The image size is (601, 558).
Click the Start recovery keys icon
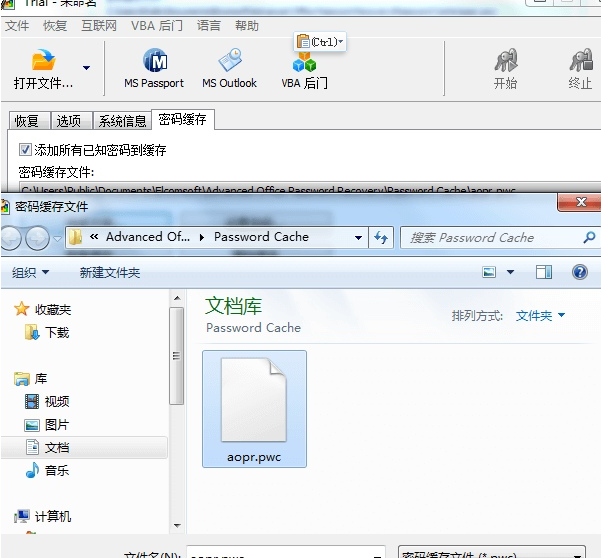click(x=505, y=61)
